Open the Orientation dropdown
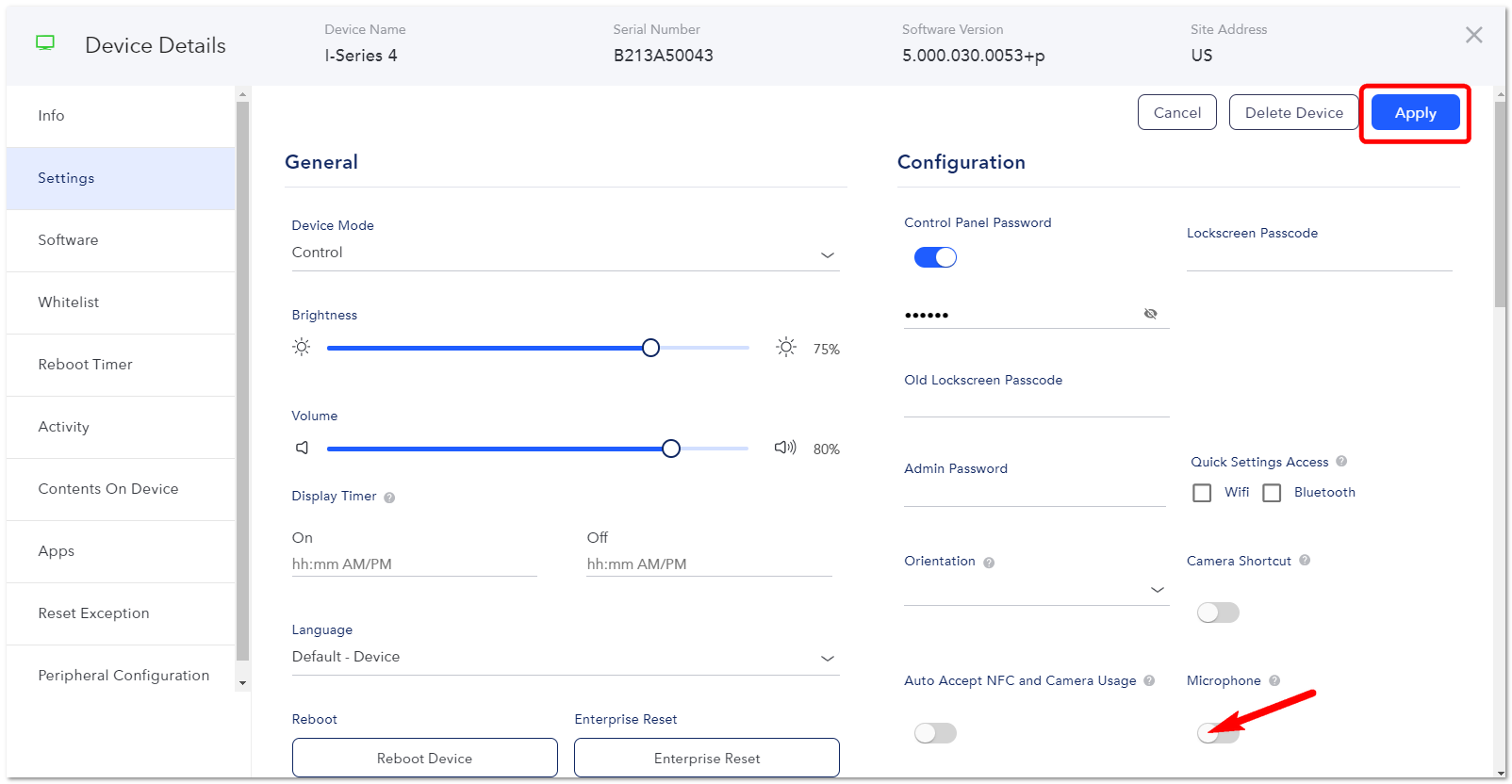 tap(1036, 590)
